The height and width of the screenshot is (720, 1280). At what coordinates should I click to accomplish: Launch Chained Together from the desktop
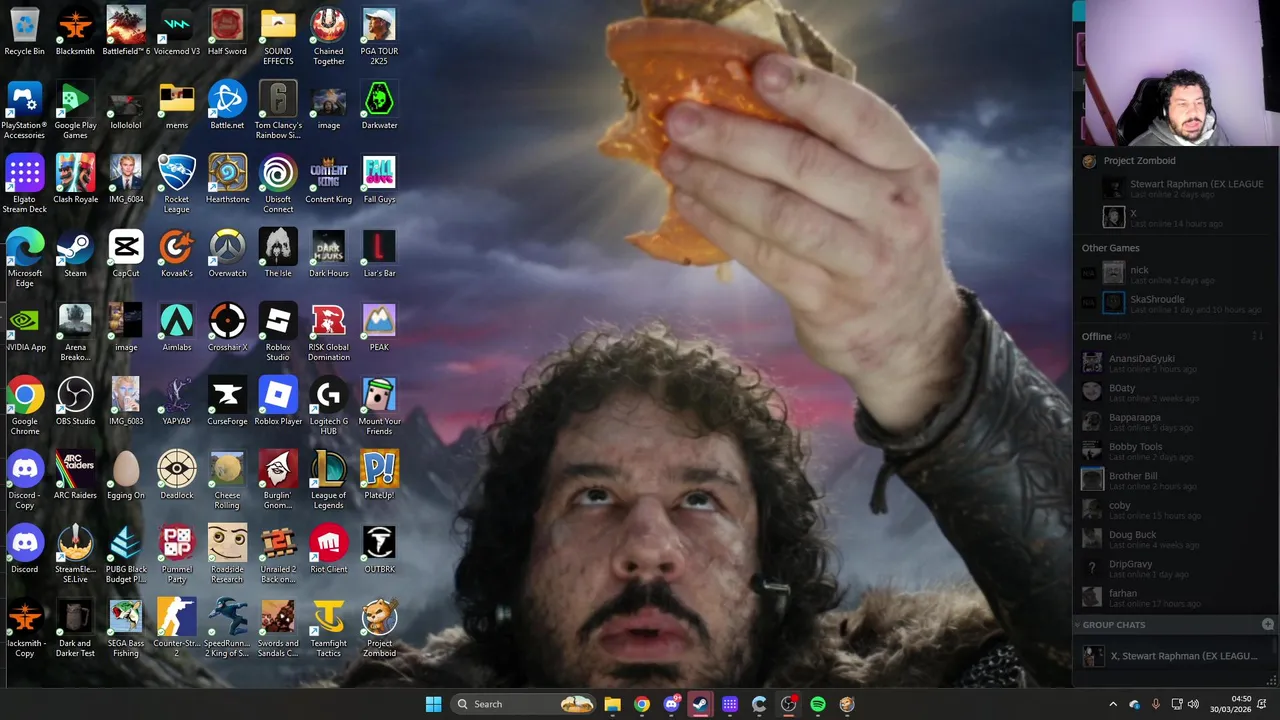point(328,37)
